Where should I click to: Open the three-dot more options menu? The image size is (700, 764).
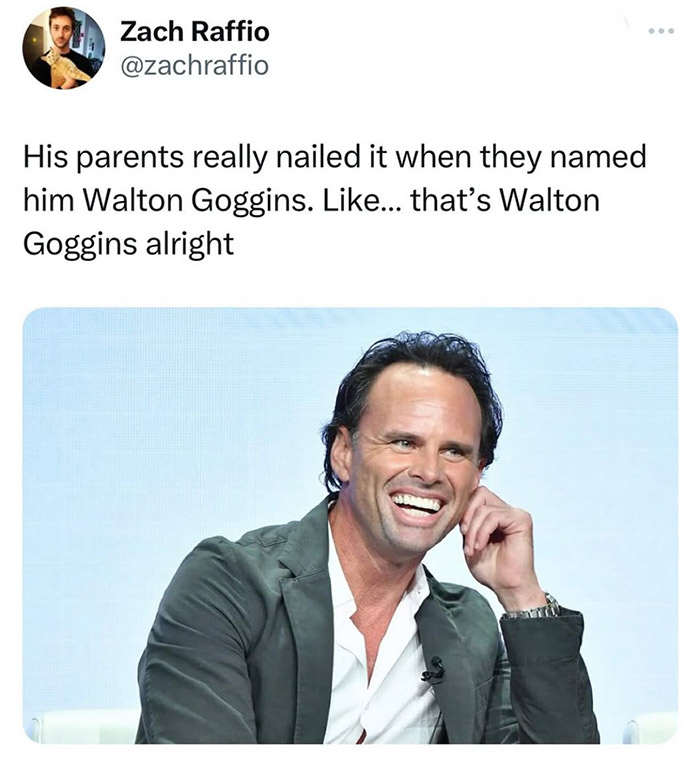click(662, 31)
